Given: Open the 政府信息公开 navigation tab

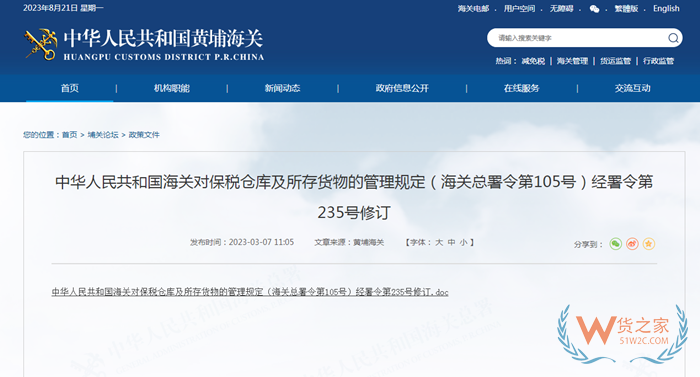Looking at the screenshot, I should (402, 88).
